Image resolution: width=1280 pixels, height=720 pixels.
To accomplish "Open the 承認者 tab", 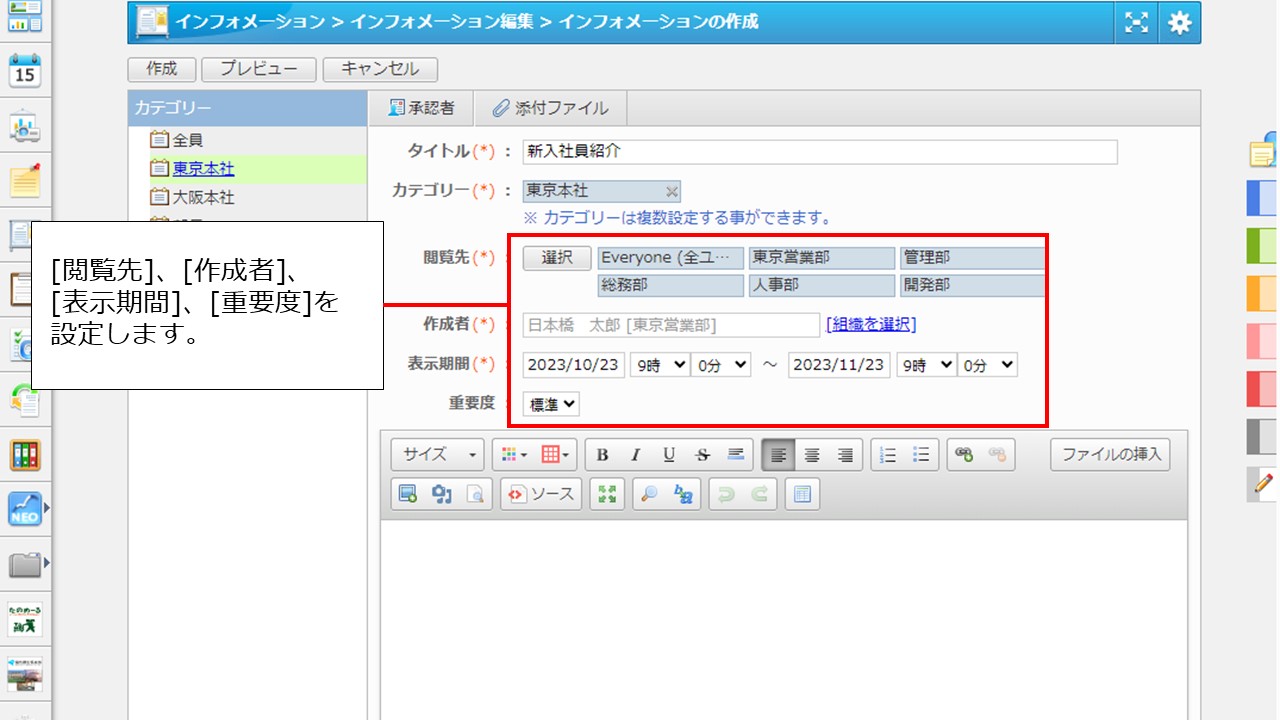I will coord(421,108).
